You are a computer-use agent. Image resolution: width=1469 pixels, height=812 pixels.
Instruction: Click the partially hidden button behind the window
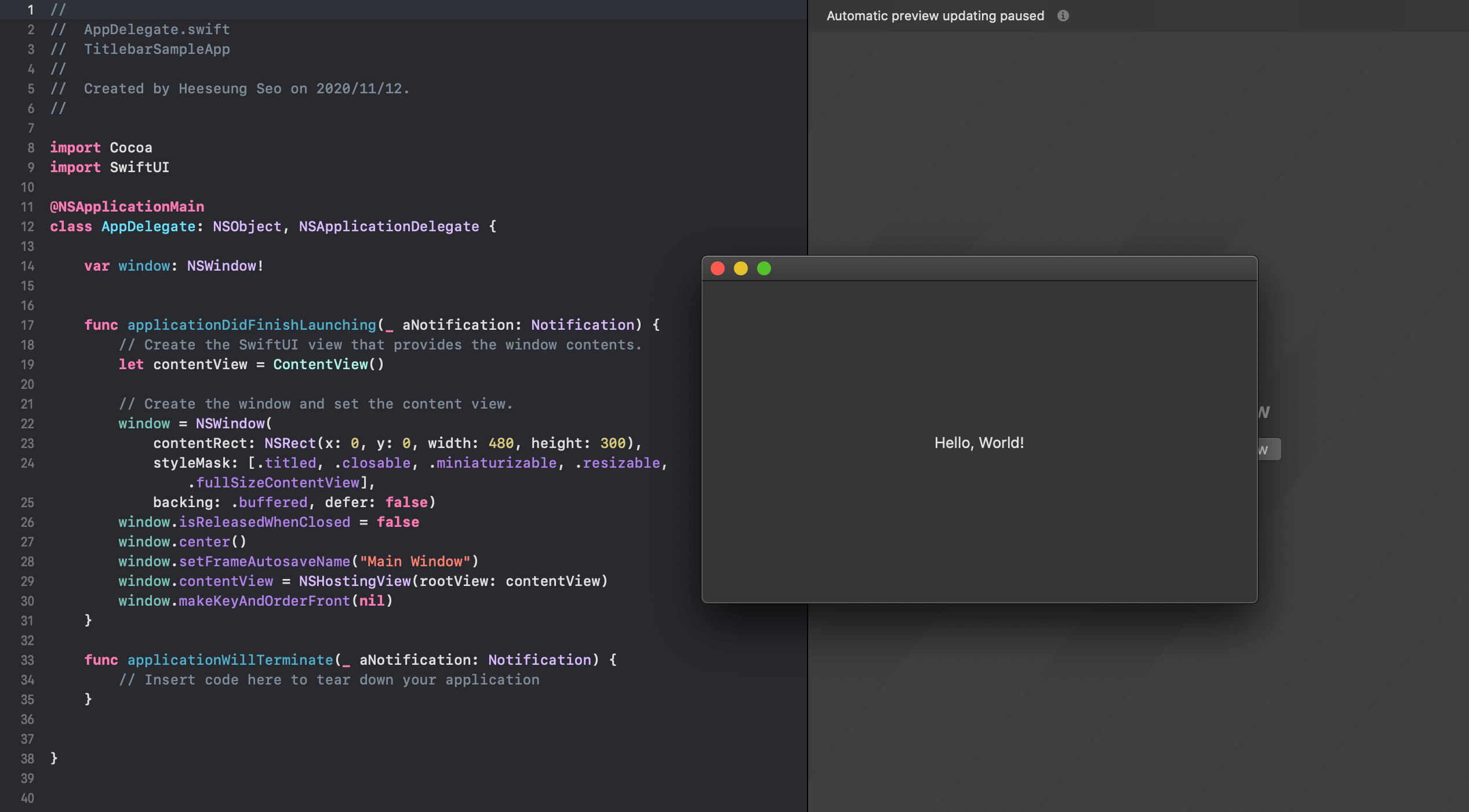[x=1270, y=449]
